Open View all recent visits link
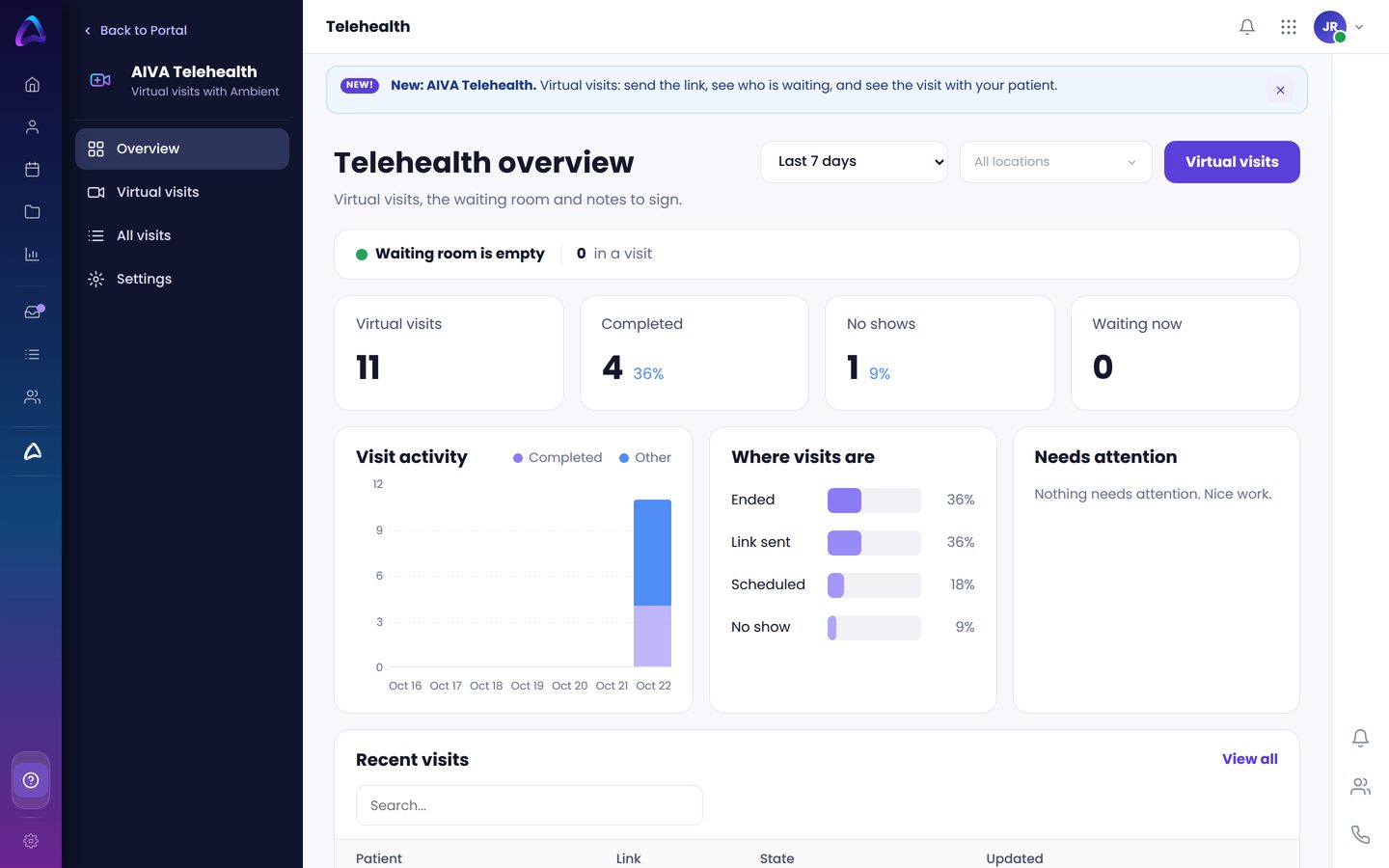 [1249, 759]
